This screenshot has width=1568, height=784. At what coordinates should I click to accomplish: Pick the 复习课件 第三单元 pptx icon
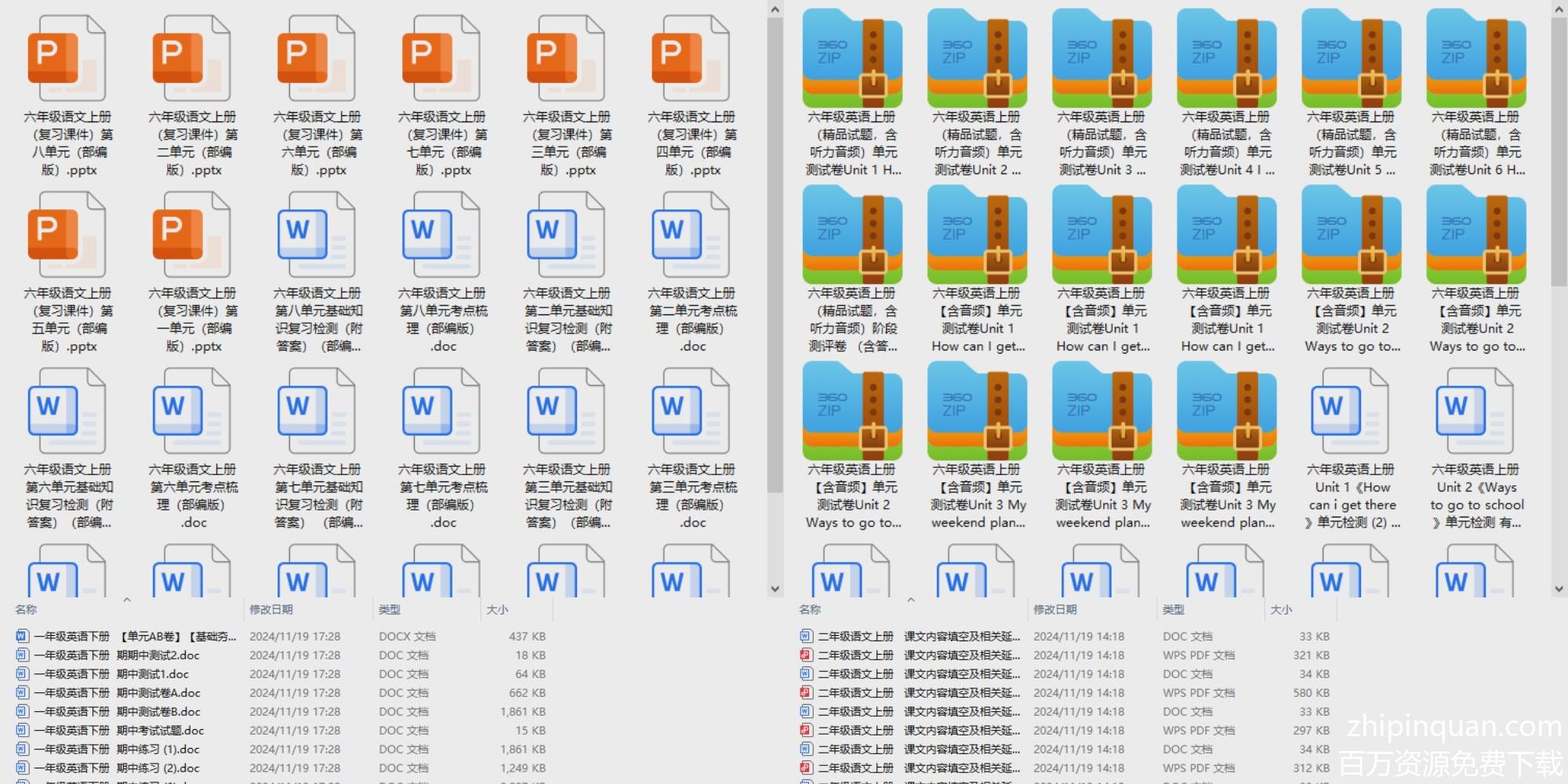click(565, 60)
